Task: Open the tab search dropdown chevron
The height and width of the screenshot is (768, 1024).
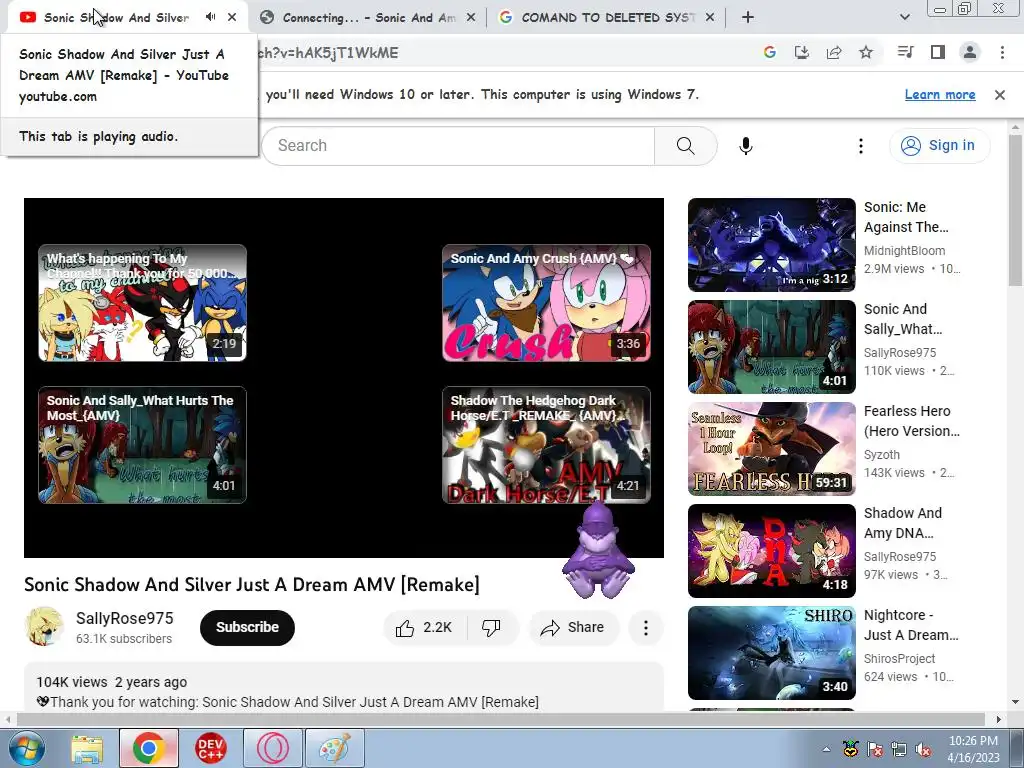Action: (904, 18)
